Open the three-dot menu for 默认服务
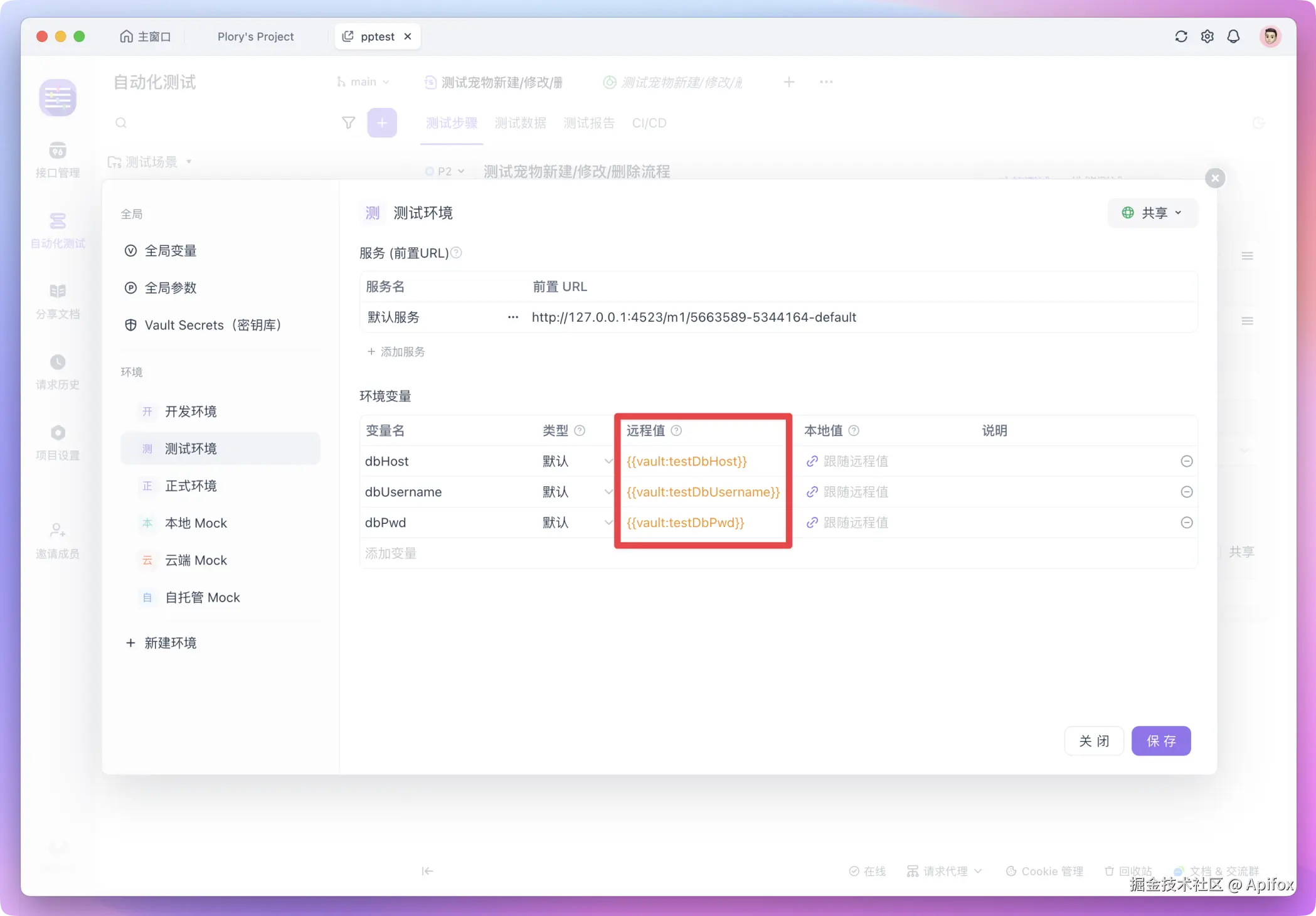Viewport: 1316px width, 916px height. point(513,317)
